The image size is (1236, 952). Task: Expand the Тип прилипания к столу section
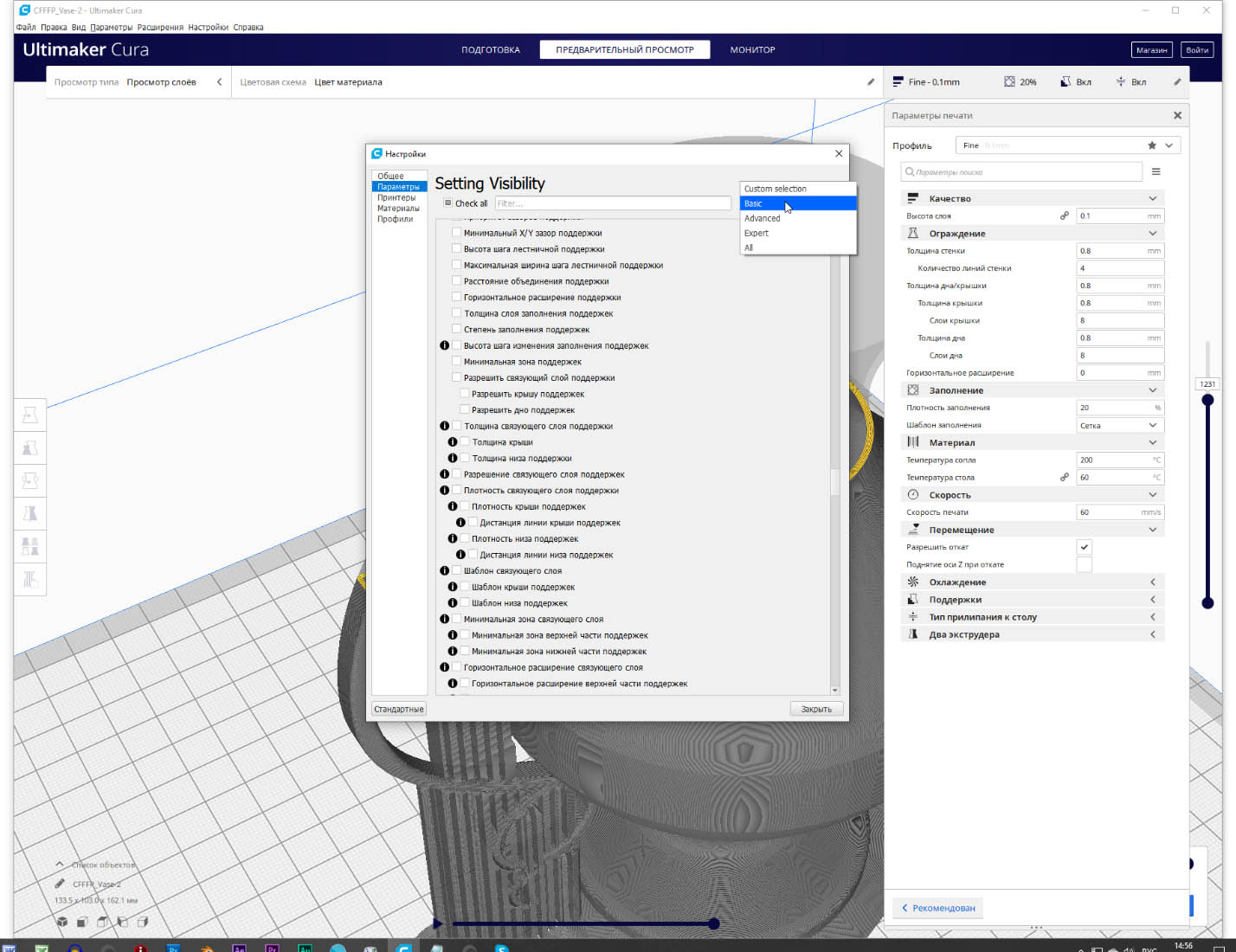click(x=1033, y=617)
